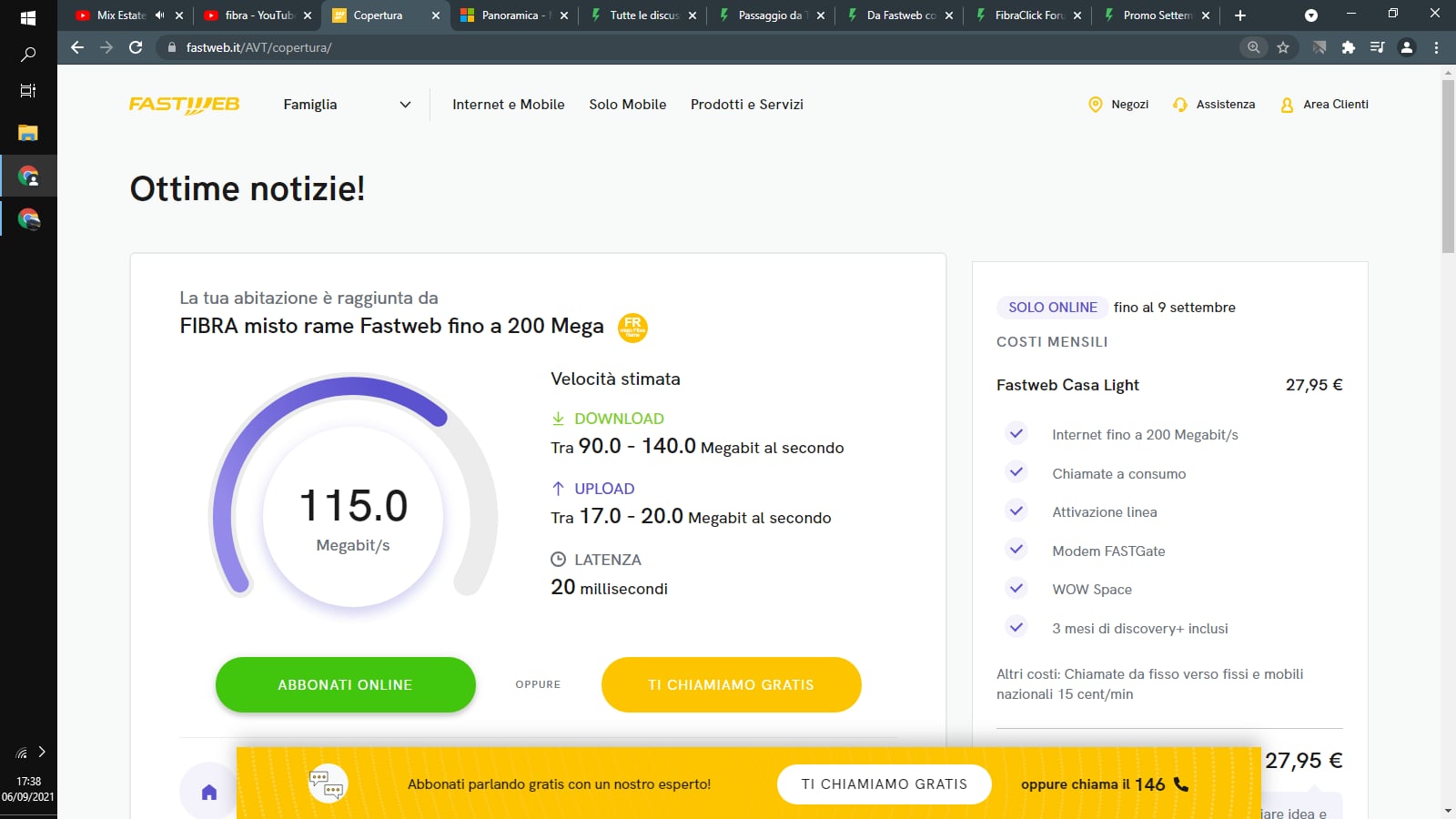This screenshot has height=819, width=1456.
Task: Open Chrome three-dot menu
Action: 1437,47
